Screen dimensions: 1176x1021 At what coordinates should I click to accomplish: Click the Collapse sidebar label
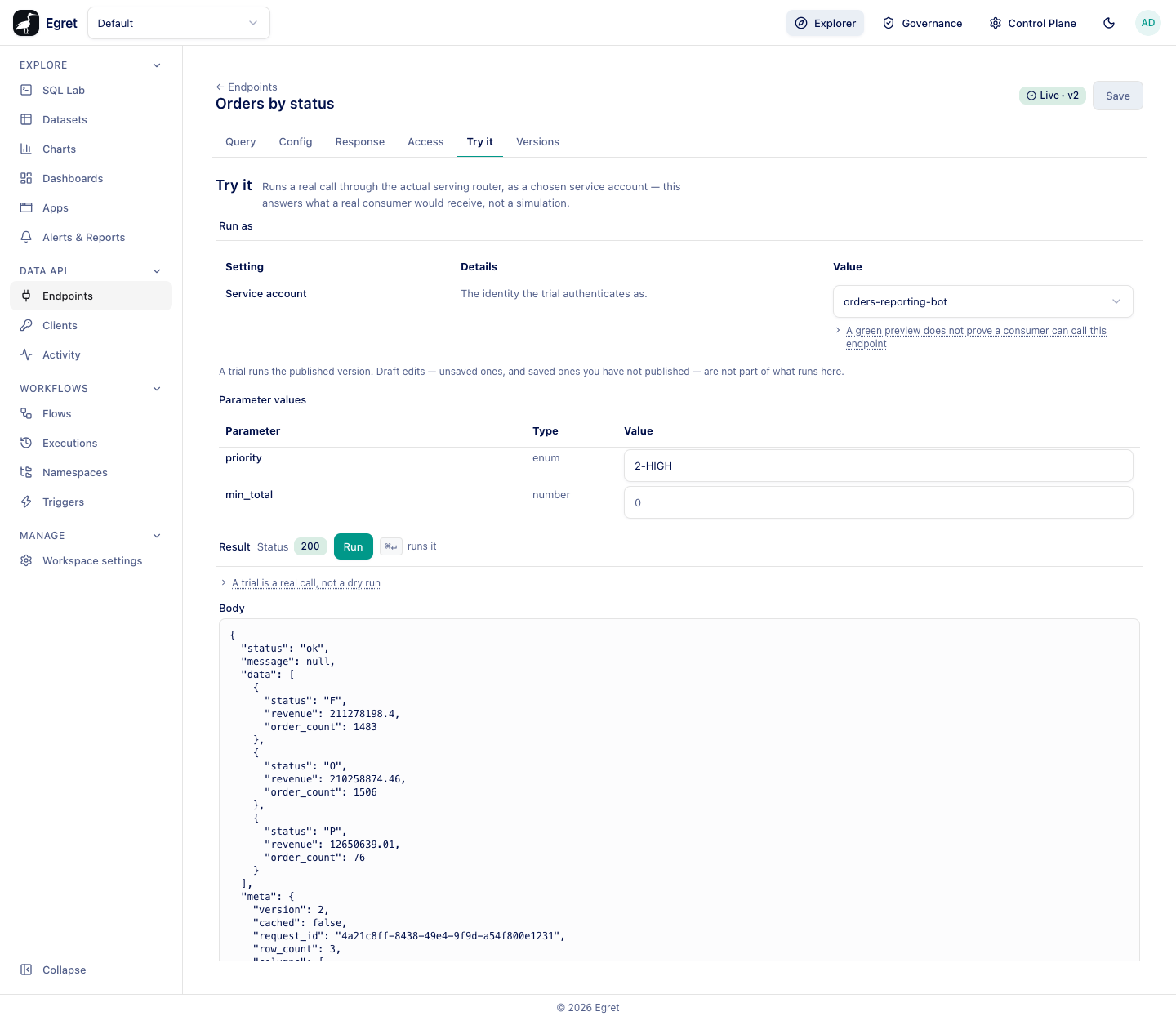tap(65, 970)
